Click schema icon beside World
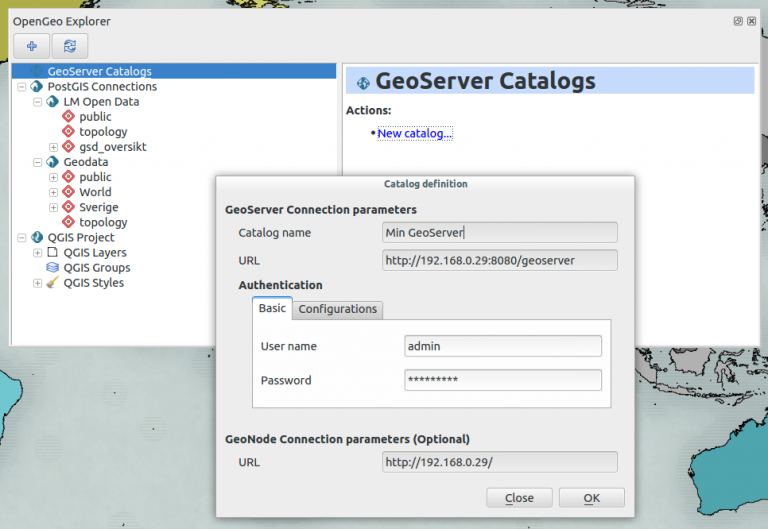The image size is (768, 529). pyautogui.click(x=69, y=192)
